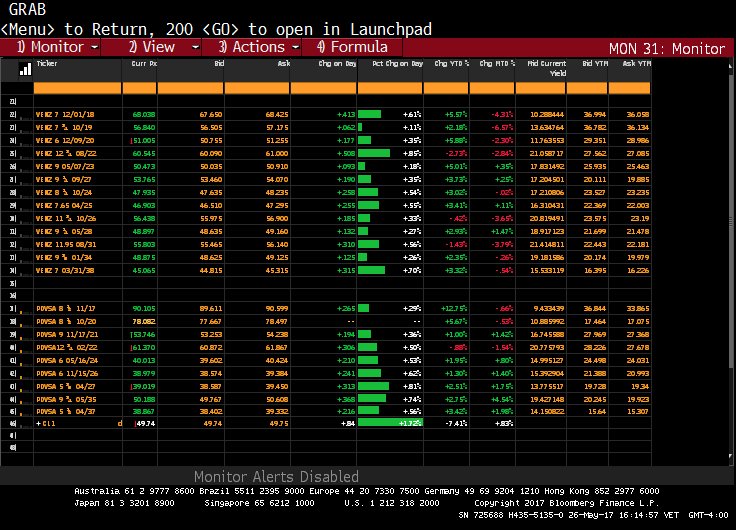Viewport: 736px width, 530px height.
Task: Open the Monitor menu dropdown
Action: pos(58,47)
